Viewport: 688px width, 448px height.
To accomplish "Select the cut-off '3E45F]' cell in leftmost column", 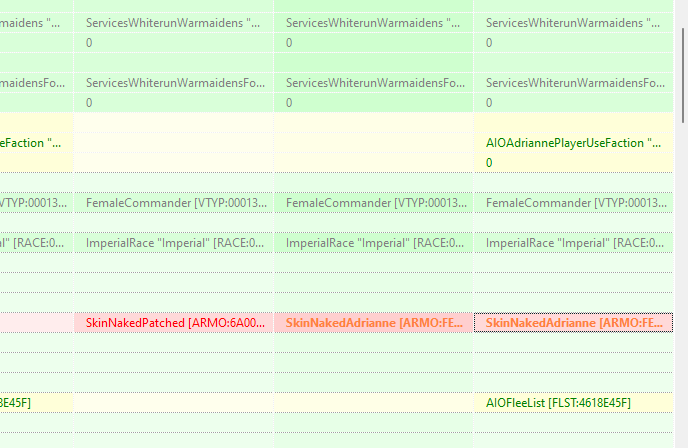I will (x=36, y=402).
